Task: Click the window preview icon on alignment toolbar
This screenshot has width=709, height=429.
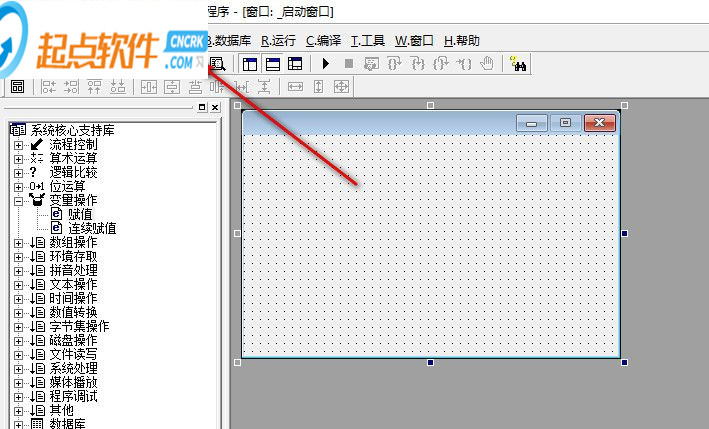Action: [x=18, y=86]
